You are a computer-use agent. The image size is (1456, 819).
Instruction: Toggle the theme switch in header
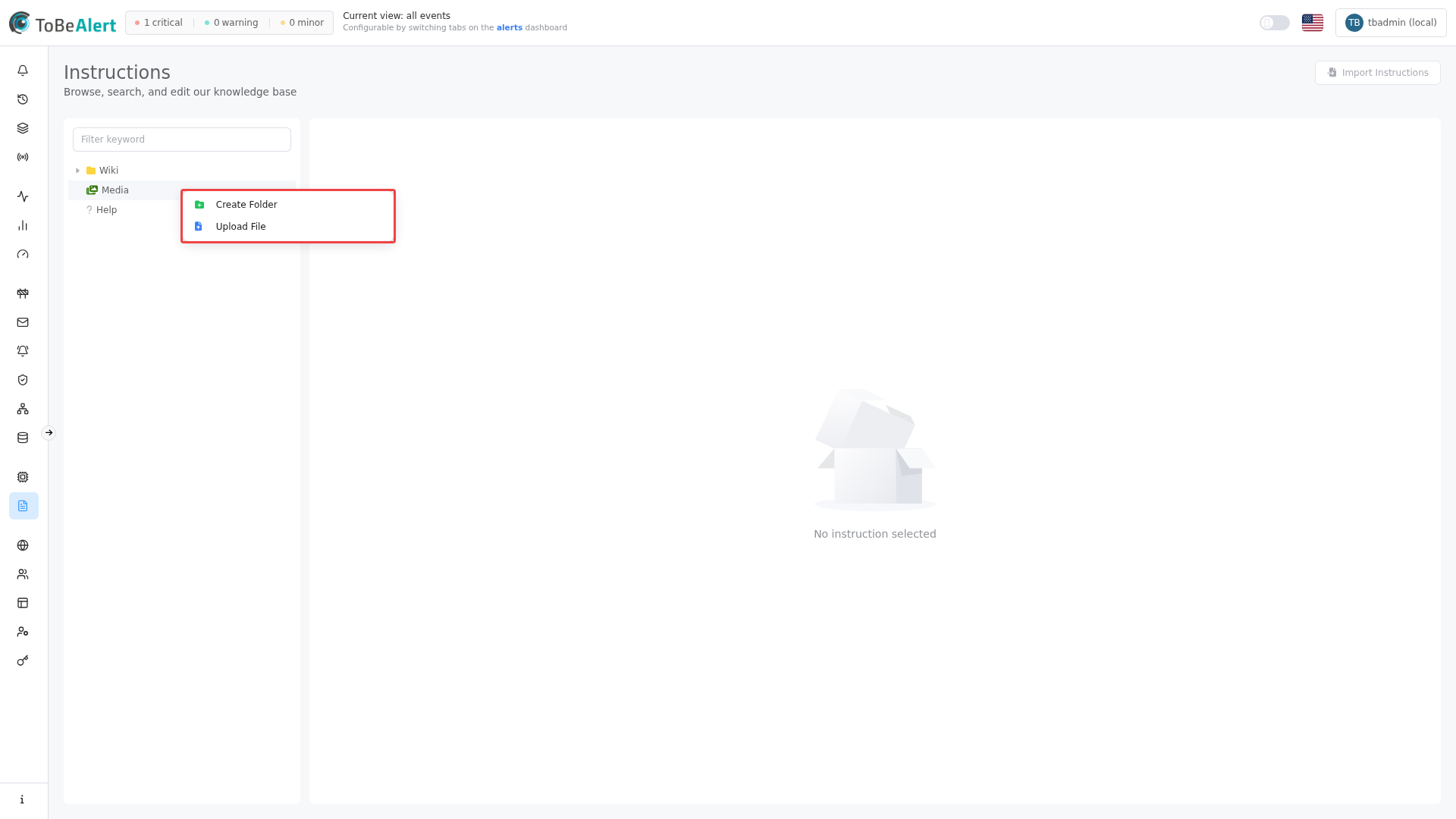[x=1275, y=23]
